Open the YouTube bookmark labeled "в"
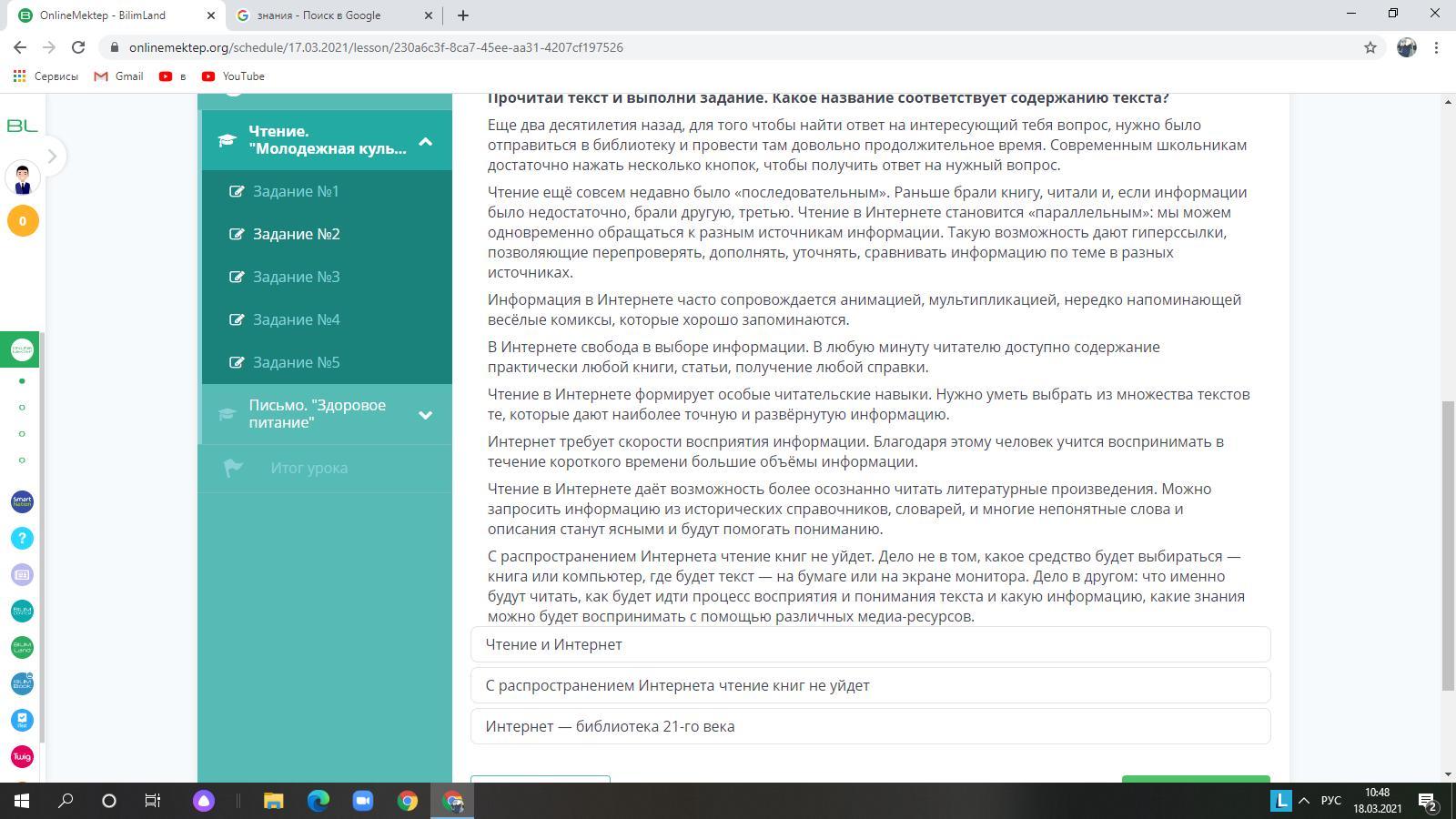Image resolution: width=1456 pixels, height=819 pixels. (x=172, y=76)
